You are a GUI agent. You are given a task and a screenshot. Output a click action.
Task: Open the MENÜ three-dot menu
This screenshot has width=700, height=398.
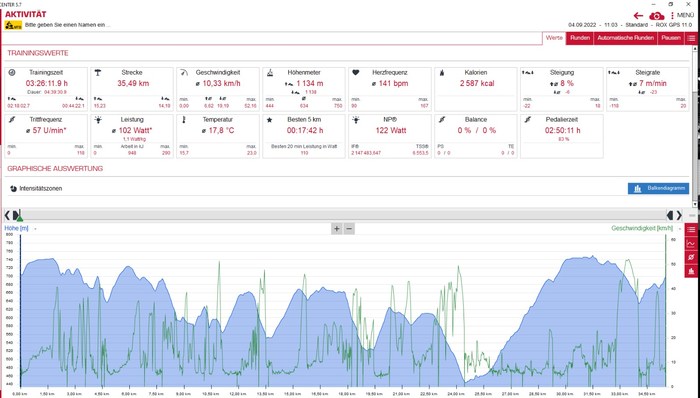[x=683, y=15]
